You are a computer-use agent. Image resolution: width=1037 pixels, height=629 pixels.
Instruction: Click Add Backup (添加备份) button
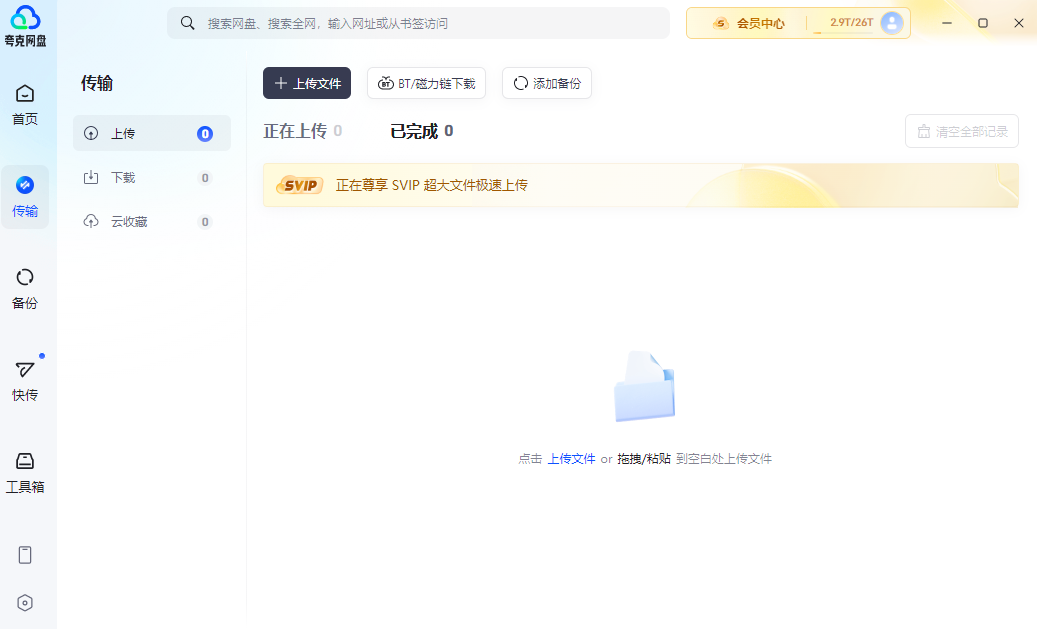(547, 84)
